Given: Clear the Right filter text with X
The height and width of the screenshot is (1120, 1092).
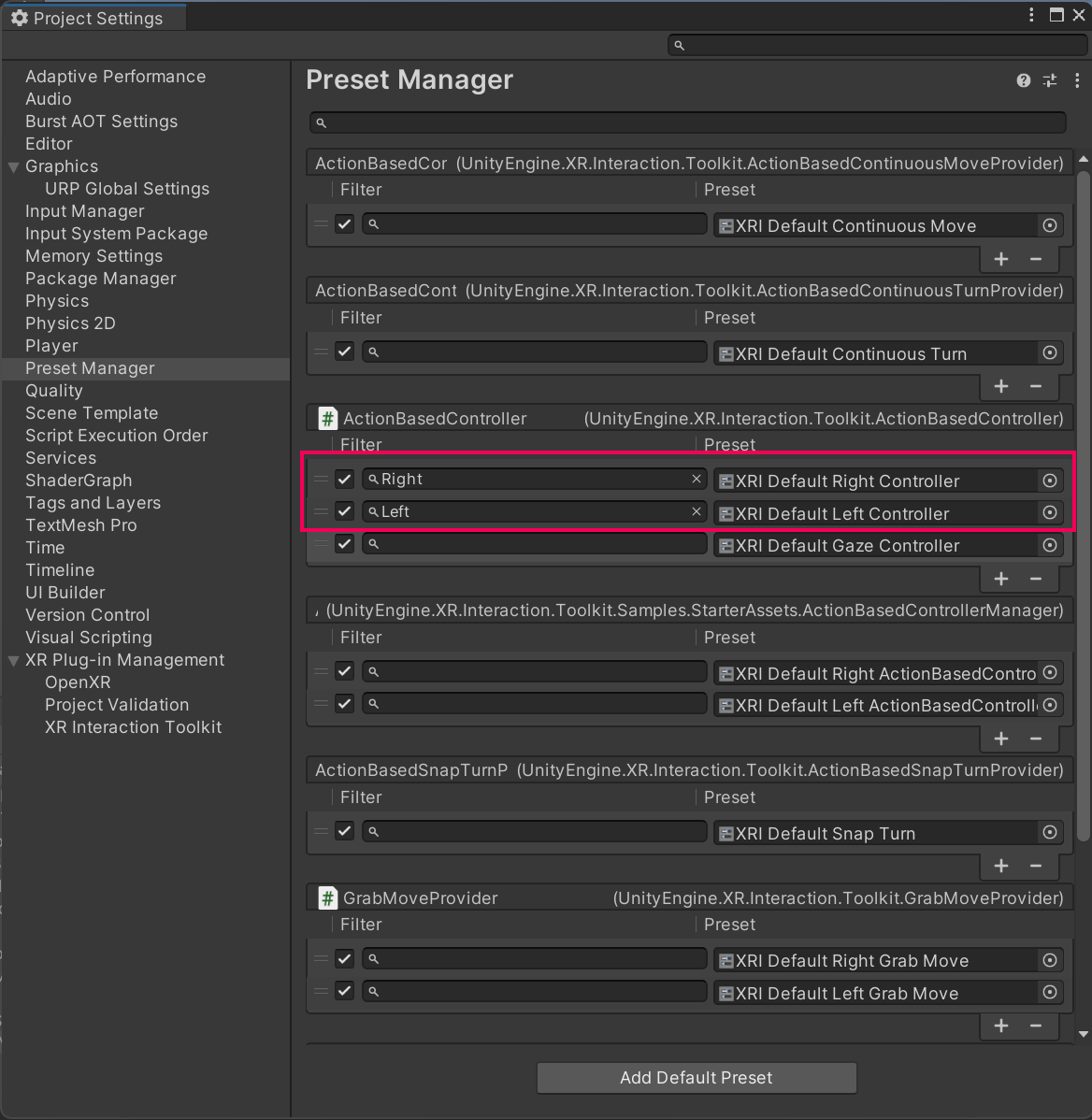Looking at the screenshot, I should 696,480.
